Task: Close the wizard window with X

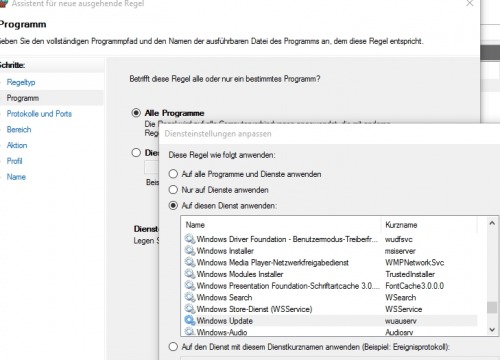Action: [470, 3]
